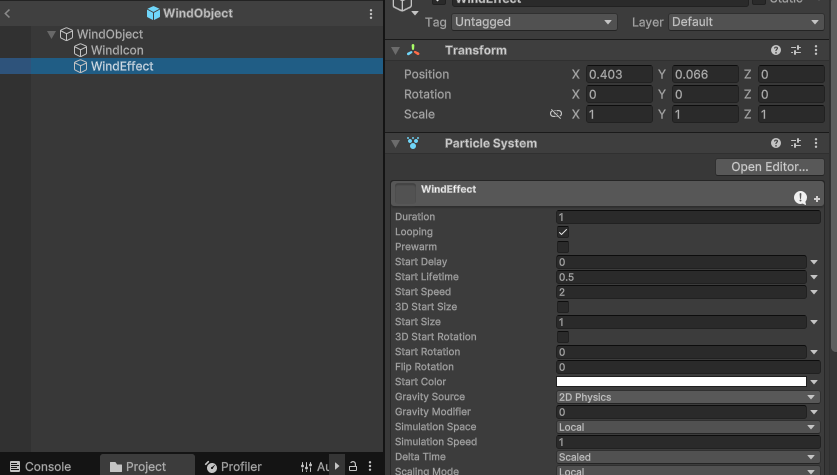Click the WindIcon object cube icon

[x=80, y=50]
